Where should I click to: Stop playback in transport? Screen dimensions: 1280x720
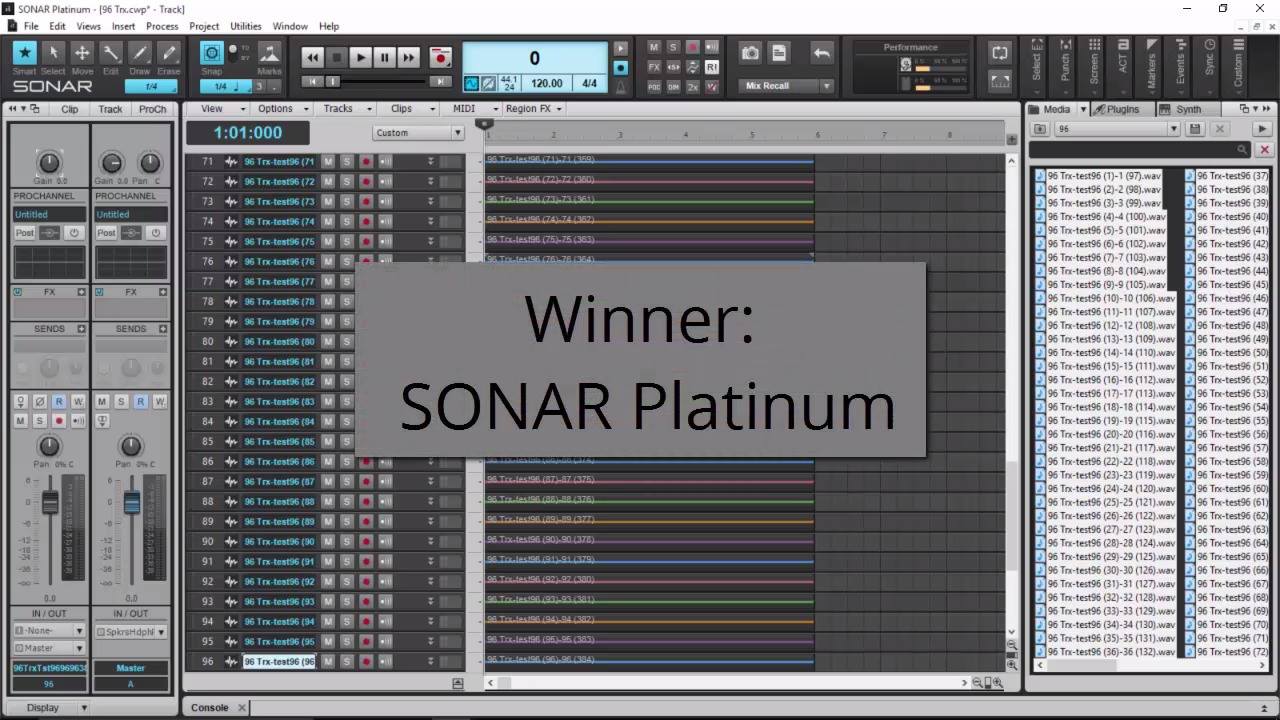(x=337, y=58)
